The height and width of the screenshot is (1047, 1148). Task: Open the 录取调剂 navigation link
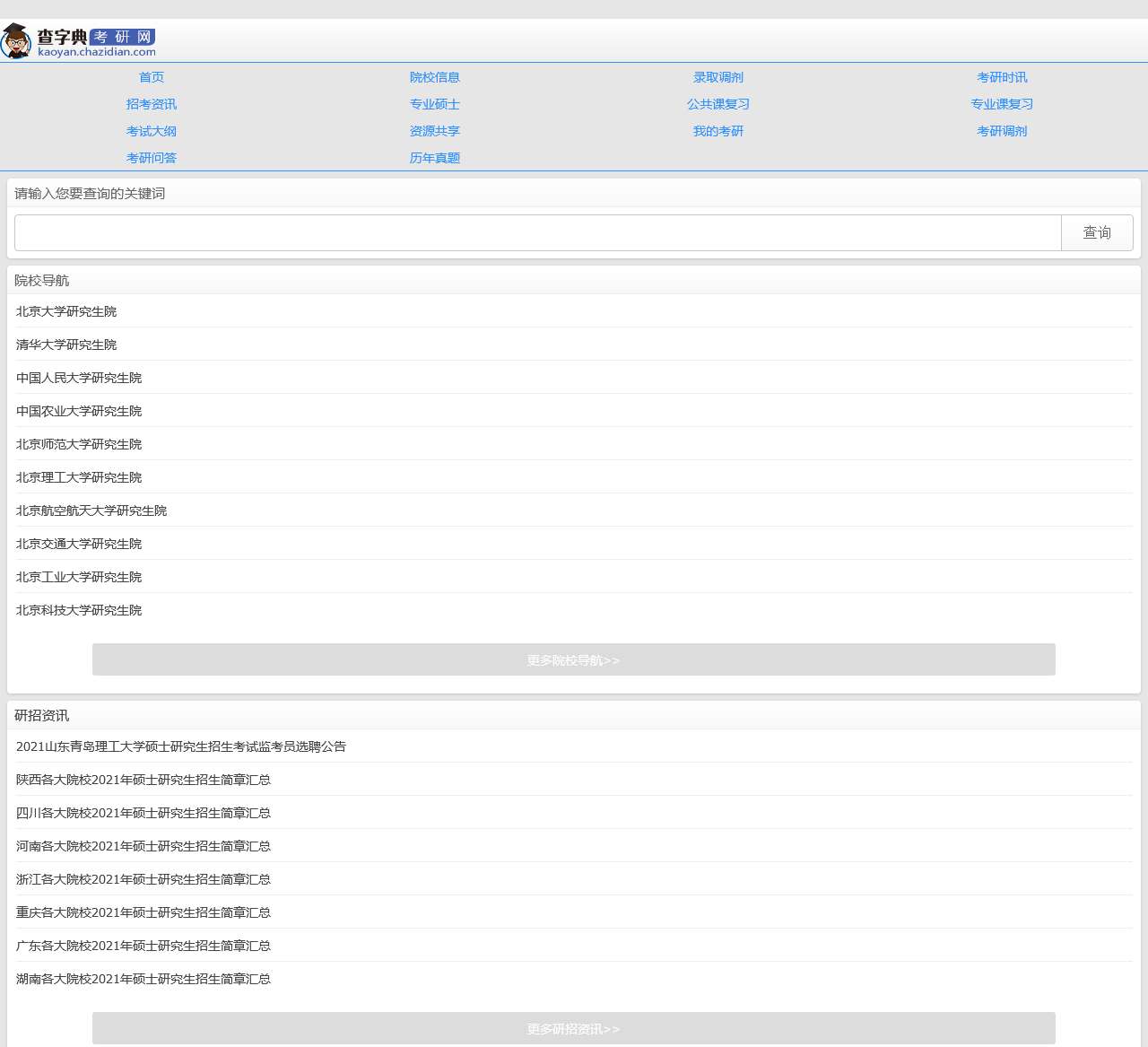[717, 77]
